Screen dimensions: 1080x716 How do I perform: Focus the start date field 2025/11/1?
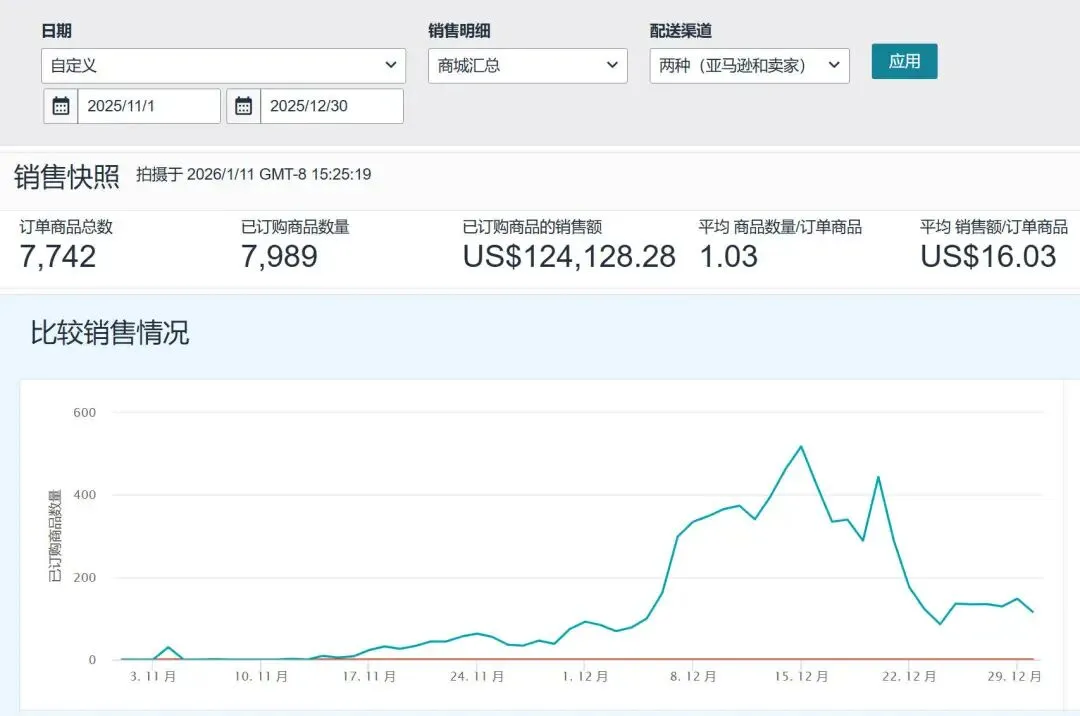pyautogui.click(x=149, y=106)
